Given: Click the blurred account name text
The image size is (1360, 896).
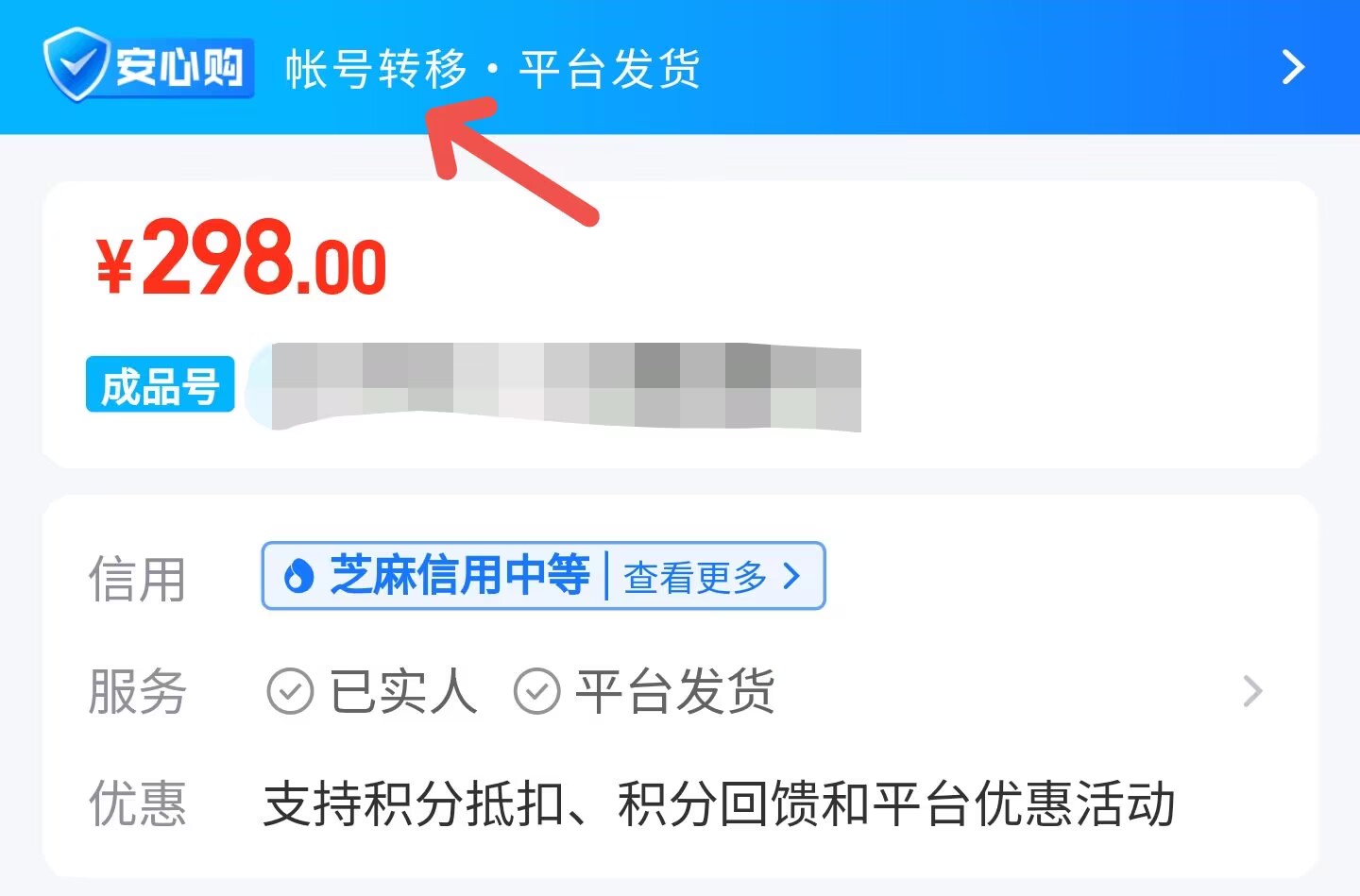Looking at the screenshot, I should click(565, 387).
